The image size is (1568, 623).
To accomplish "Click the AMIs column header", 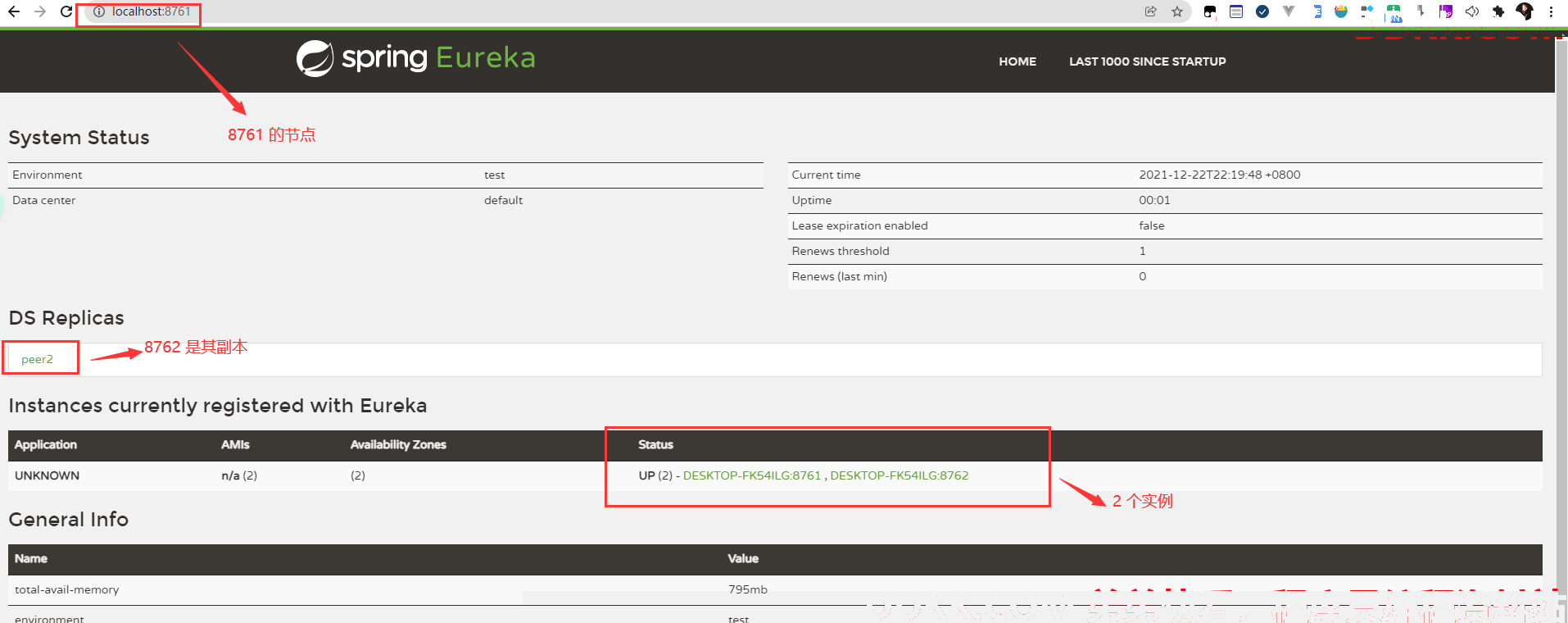I will point(235,444).
